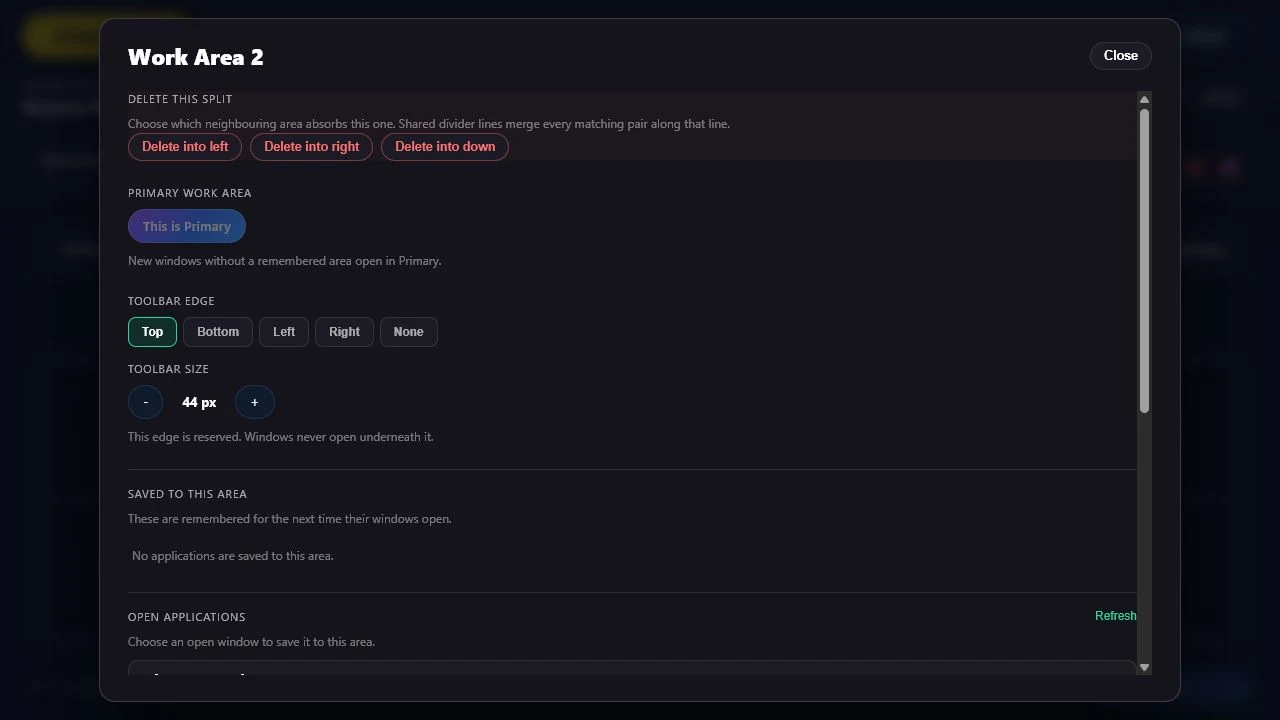The width and height of the screenshot is (1280, 720).
Task: Click the dialog's vertical scrollbar thumb
Action: click(1144, 260)
